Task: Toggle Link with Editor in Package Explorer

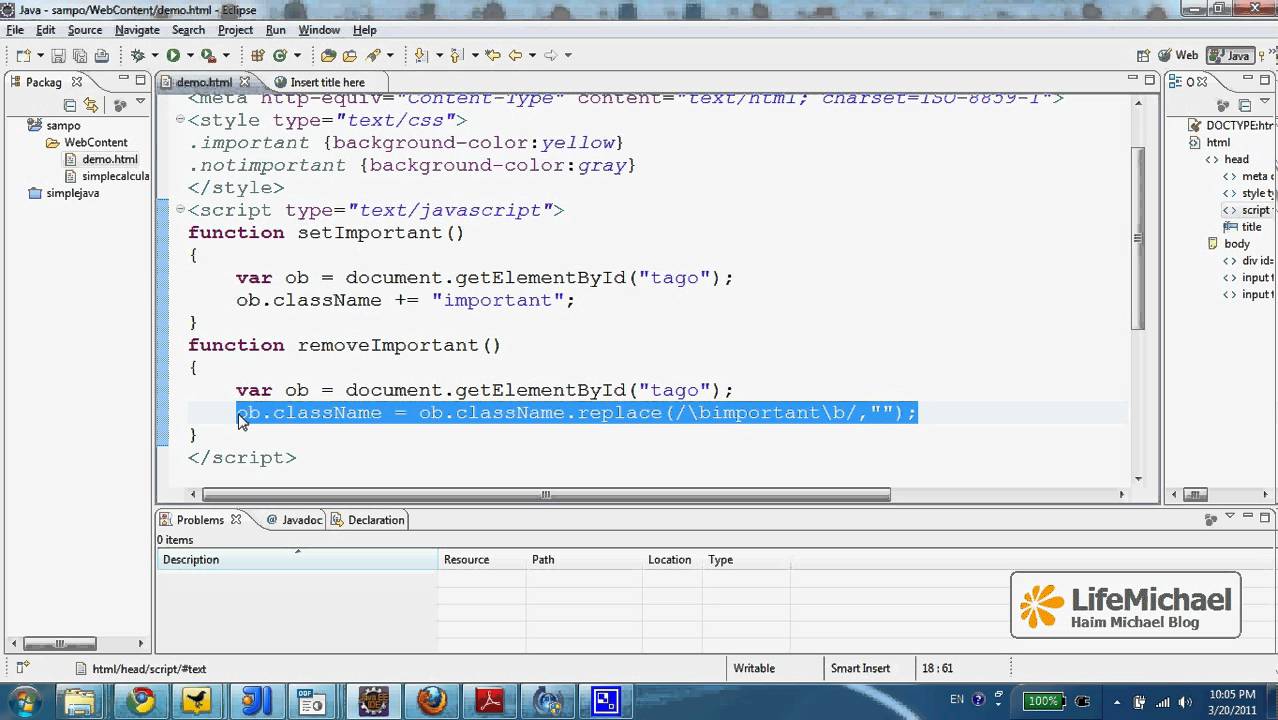Action: [91, 104]
